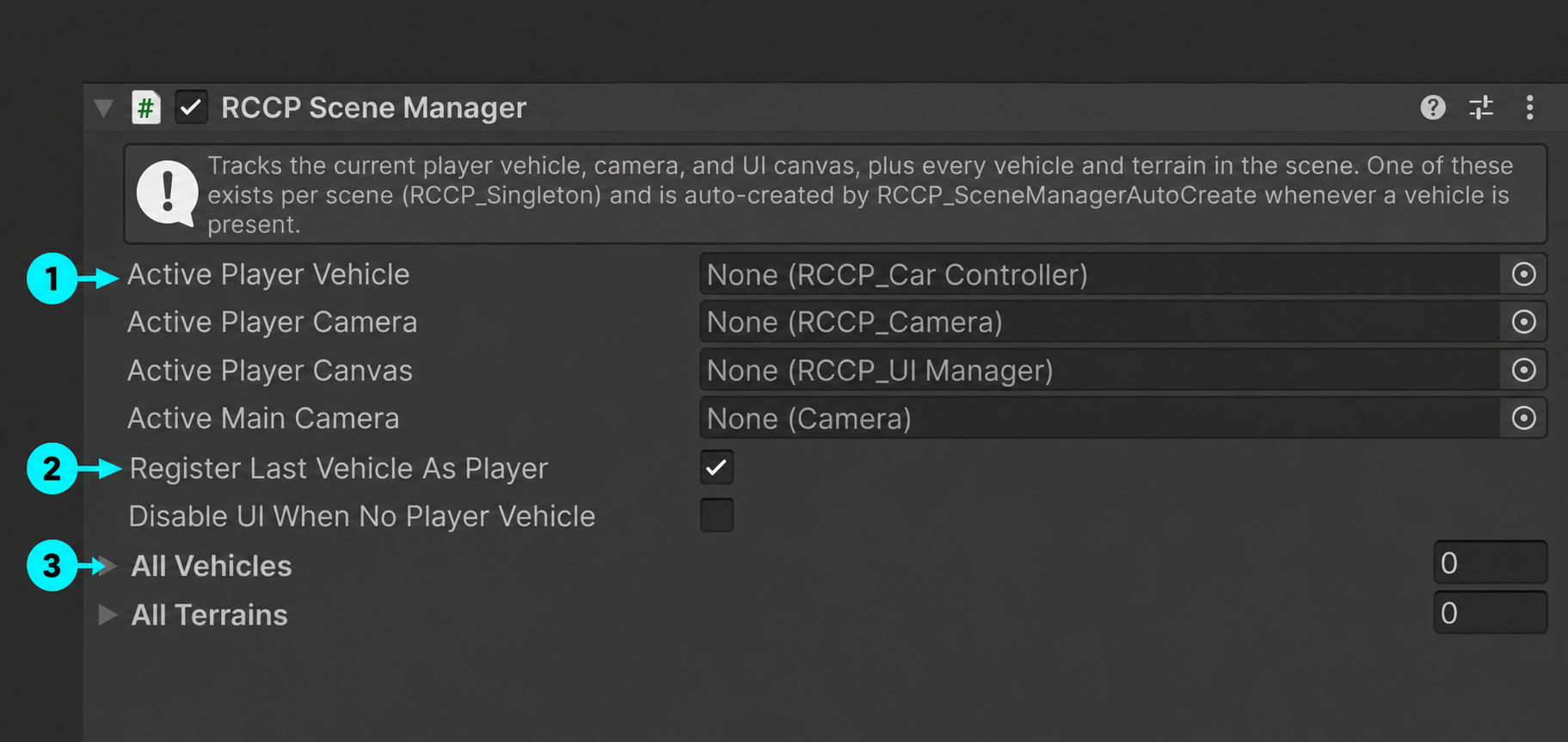The image size is (1568, 742).
Task: Click the Active Player Vehicle label
Action: coord(268,274)
